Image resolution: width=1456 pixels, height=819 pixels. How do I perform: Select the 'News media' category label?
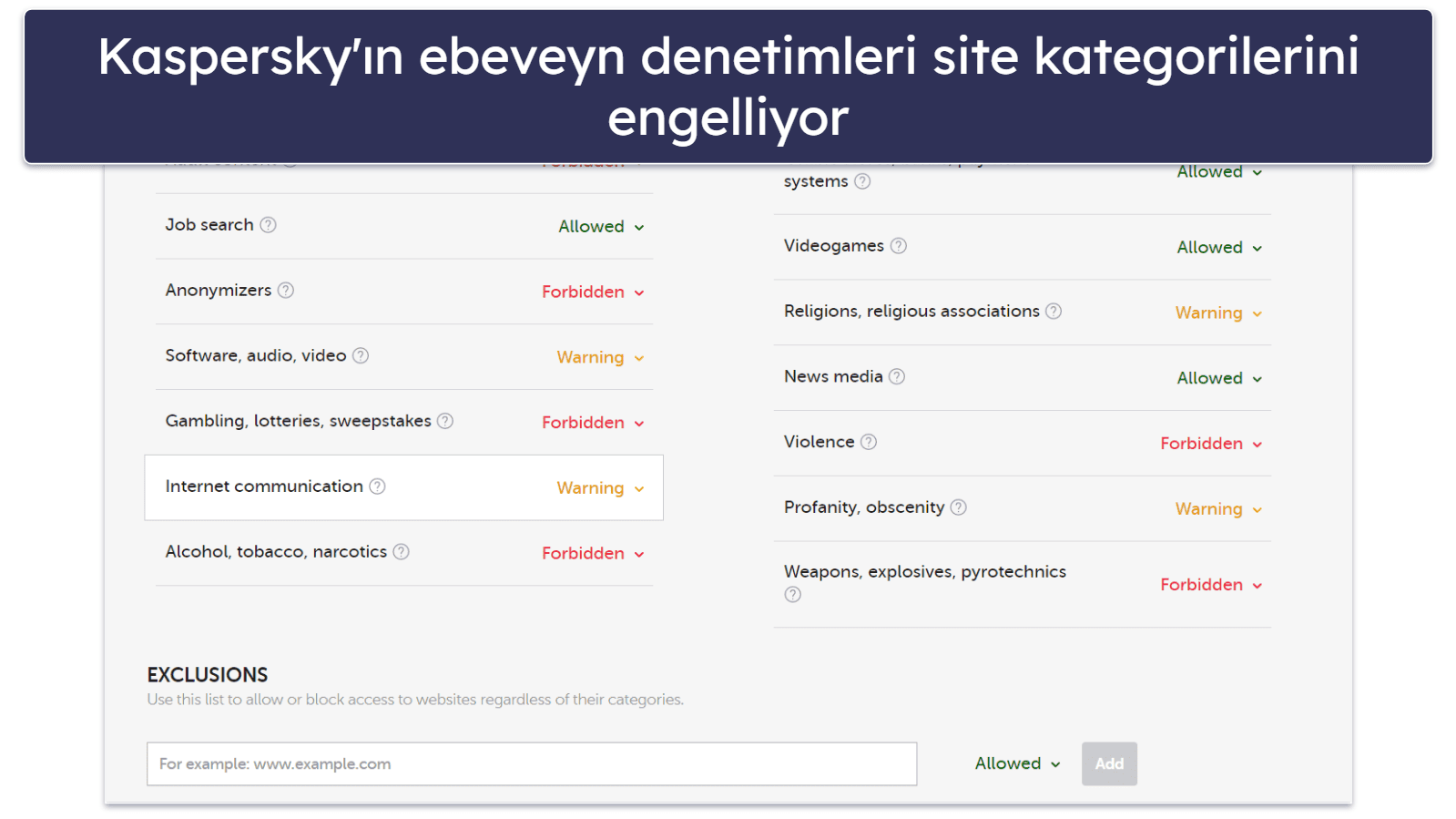(833, 377)
